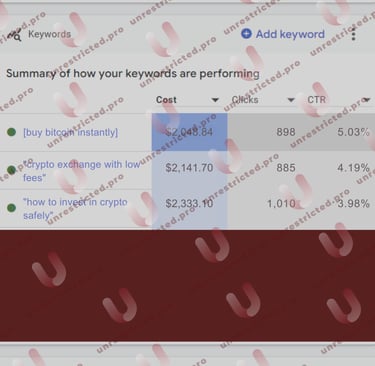Click green status dot for buy bitcoin instantly
Image resolution: width=375 pixels, height=366 pixels.
11,132
